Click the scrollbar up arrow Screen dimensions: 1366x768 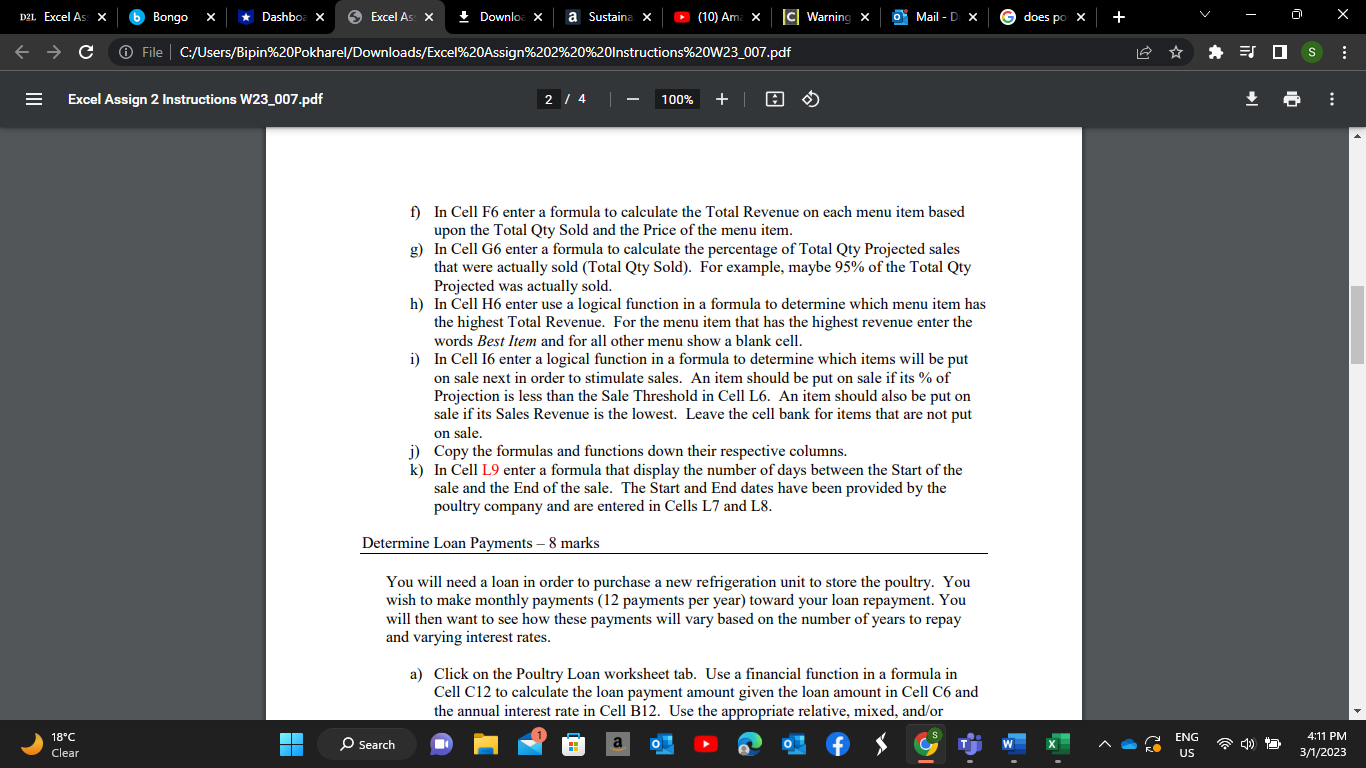pyautogui.click(x=1357, y=135)
